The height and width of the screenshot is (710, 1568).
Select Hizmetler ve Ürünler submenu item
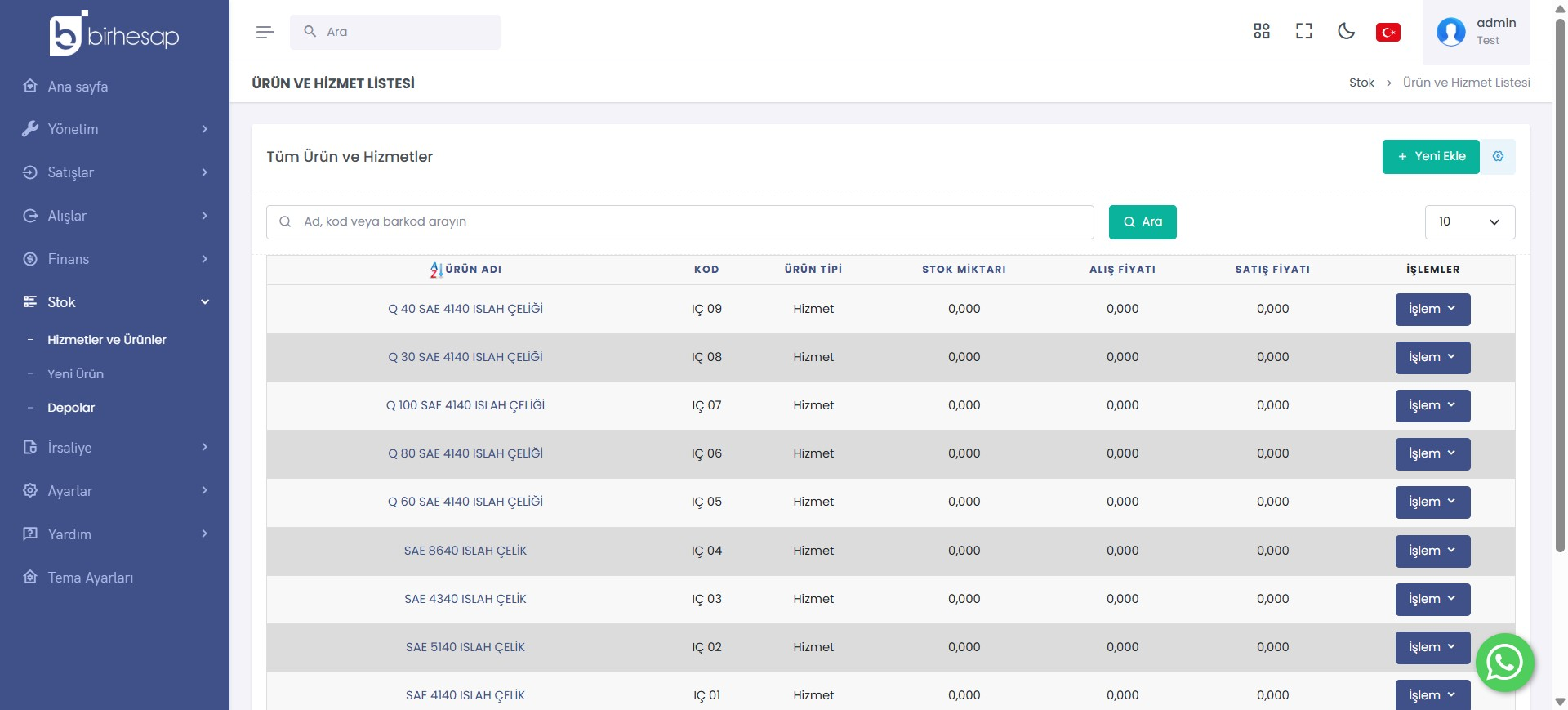[x=107, y=340]
